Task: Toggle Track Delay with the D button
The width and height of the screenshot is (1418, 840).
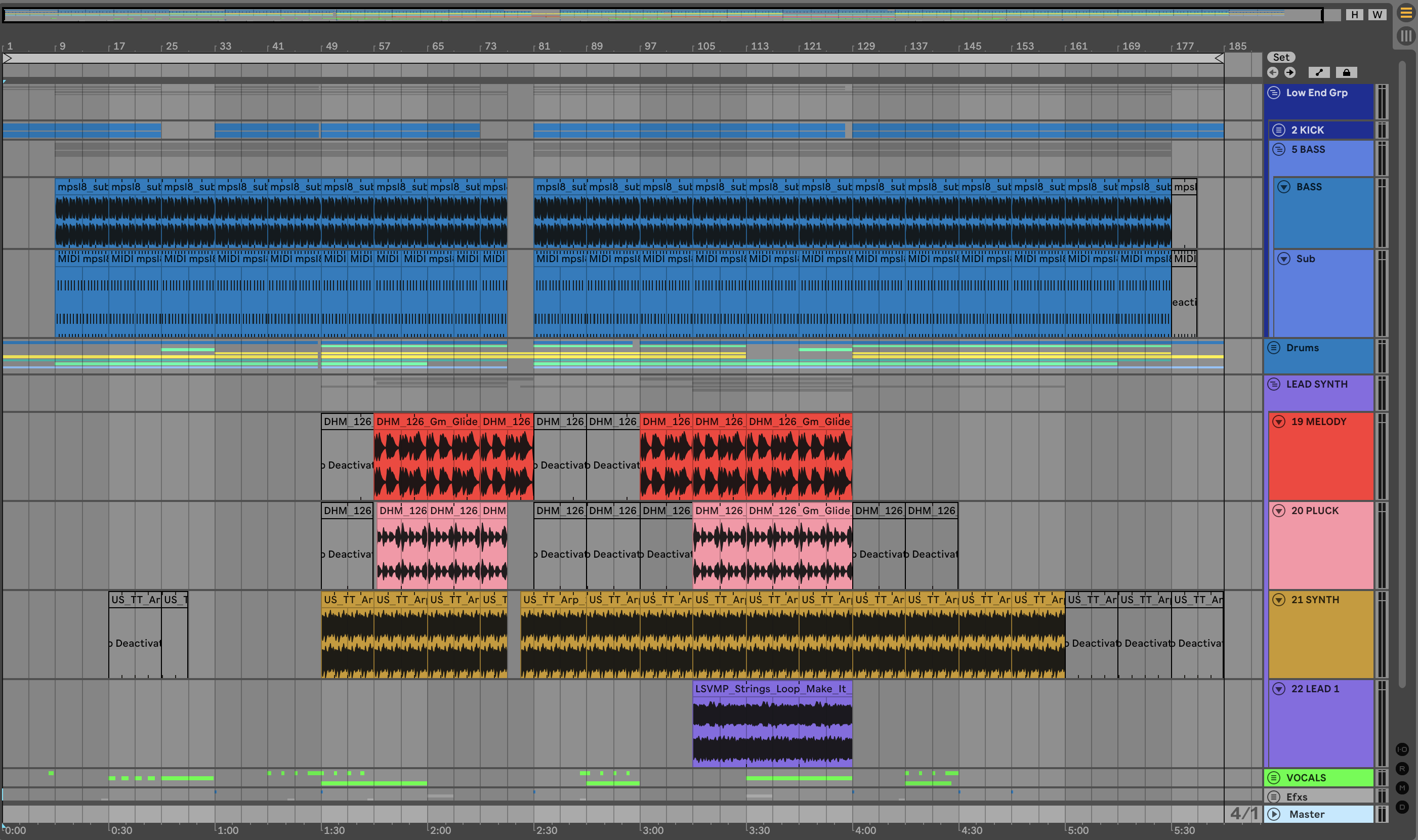Action: pyautogui.click(x=1402, y=807)
